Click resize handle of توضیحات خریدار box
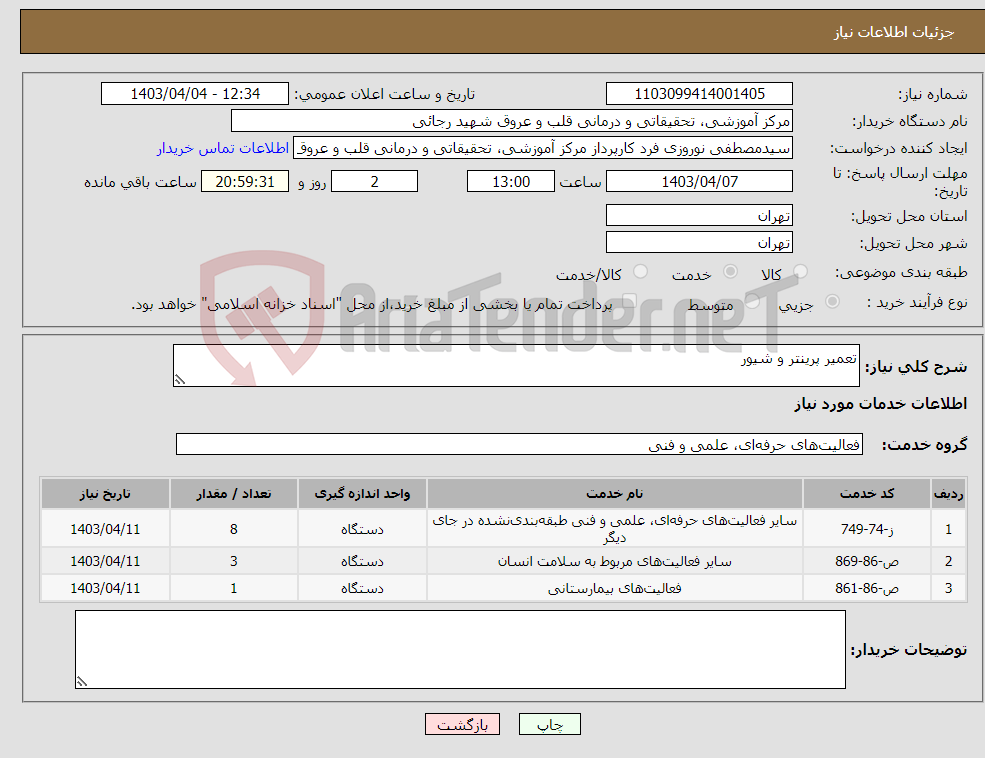The width and height of the screenshot is (985, 758). (82, 682)
